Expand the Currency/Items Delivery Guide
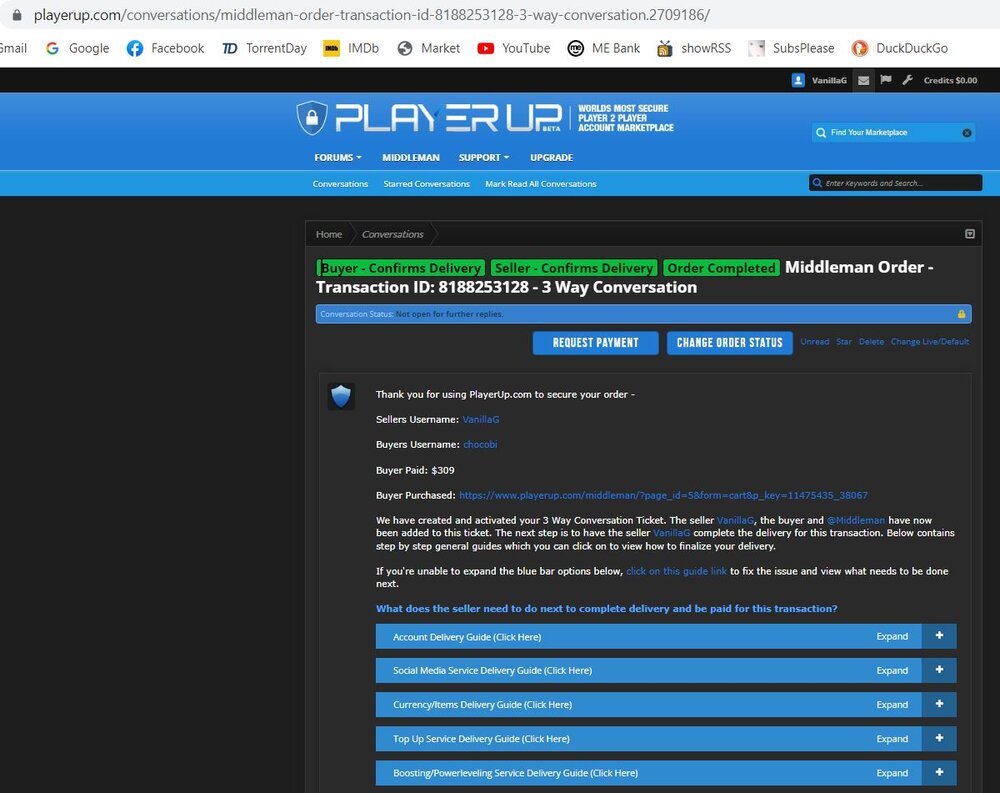This screenshot has height=793, width=1000. click(x=666, y=705)
